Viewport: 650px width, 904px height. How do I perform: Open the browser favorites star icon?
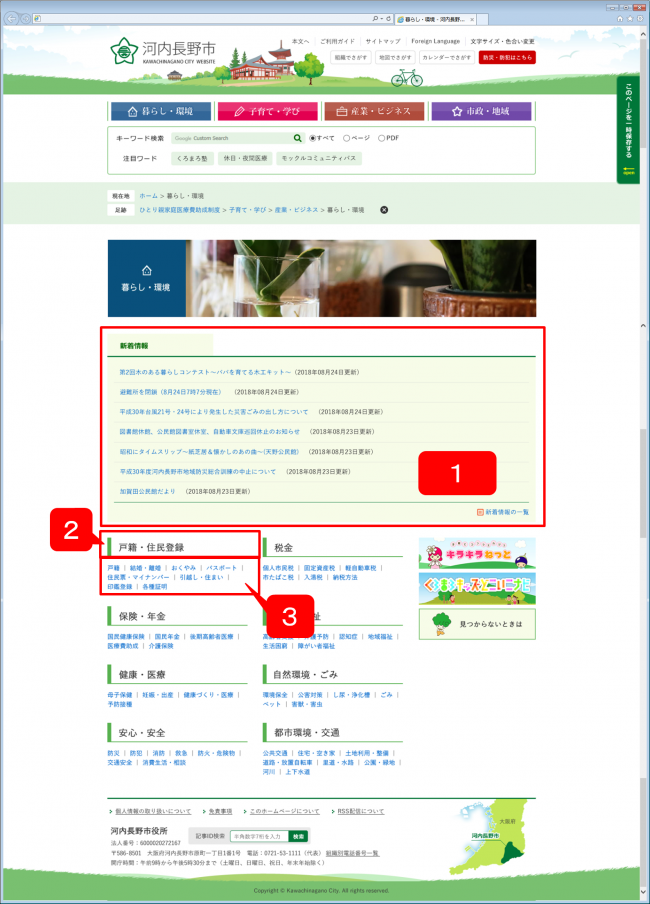(630, 18)
